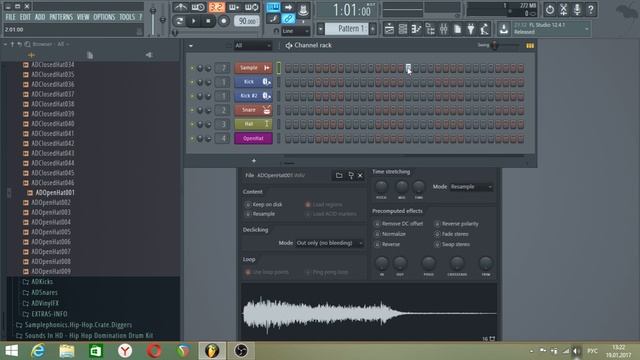This screenshot has height=360, width=640.
Task: Click the Play button in transport
Action: coord(193,20)
